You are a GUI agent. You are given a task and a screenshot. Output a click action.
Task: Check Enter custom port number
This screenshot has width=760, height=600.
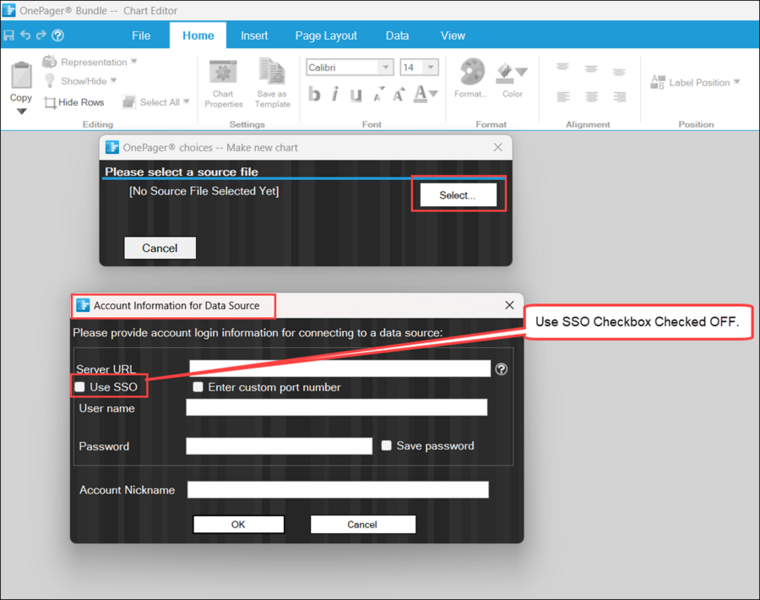pyautogui.click(x=198, y=387)
